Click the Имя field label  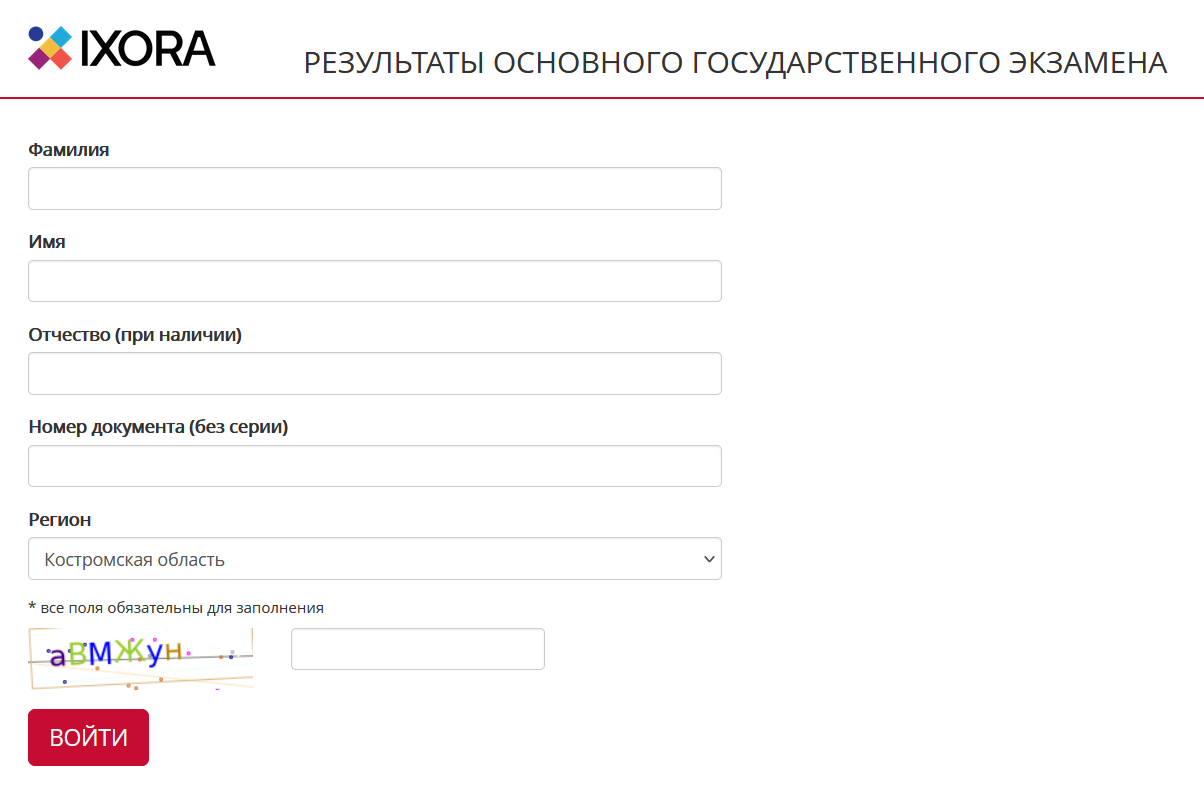click(x=47, y=242)
